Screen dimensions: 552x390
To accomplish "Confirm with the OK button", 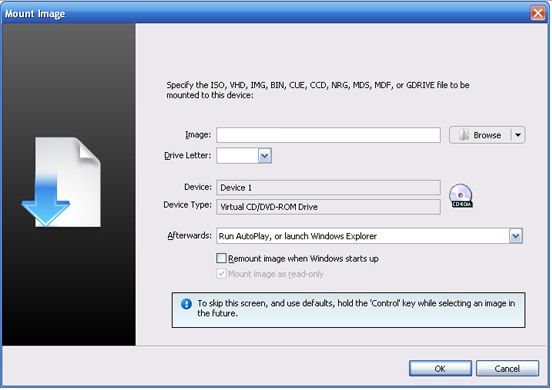I will 440,368.
